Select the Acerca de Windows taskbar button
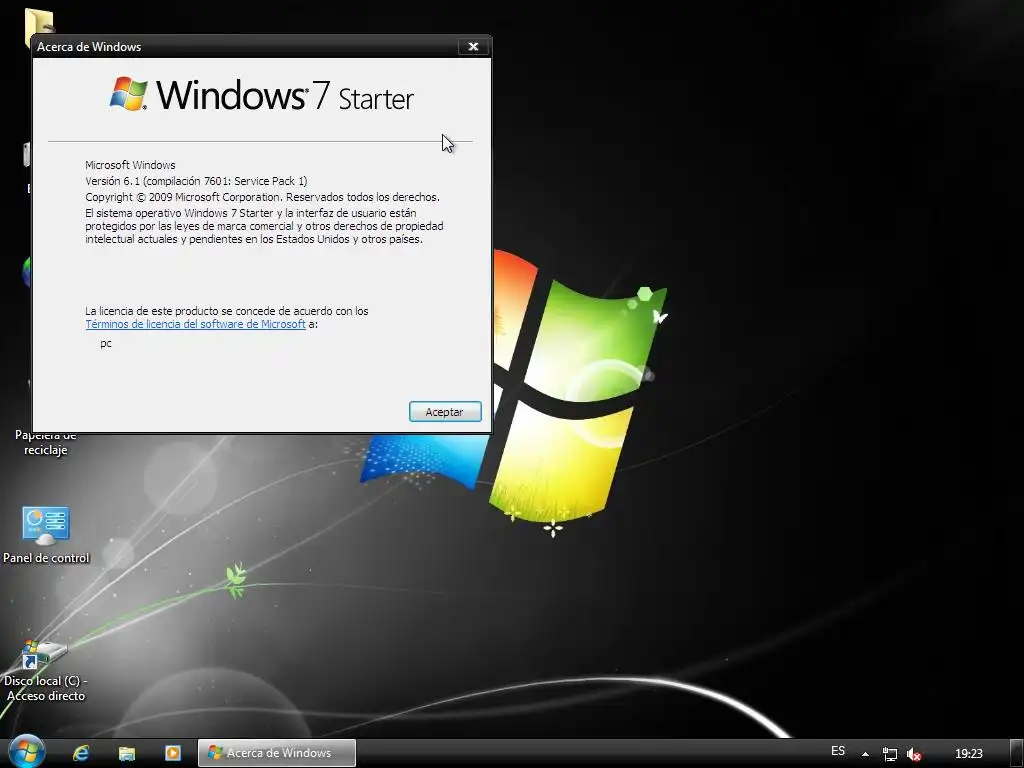 coord(277,753)
